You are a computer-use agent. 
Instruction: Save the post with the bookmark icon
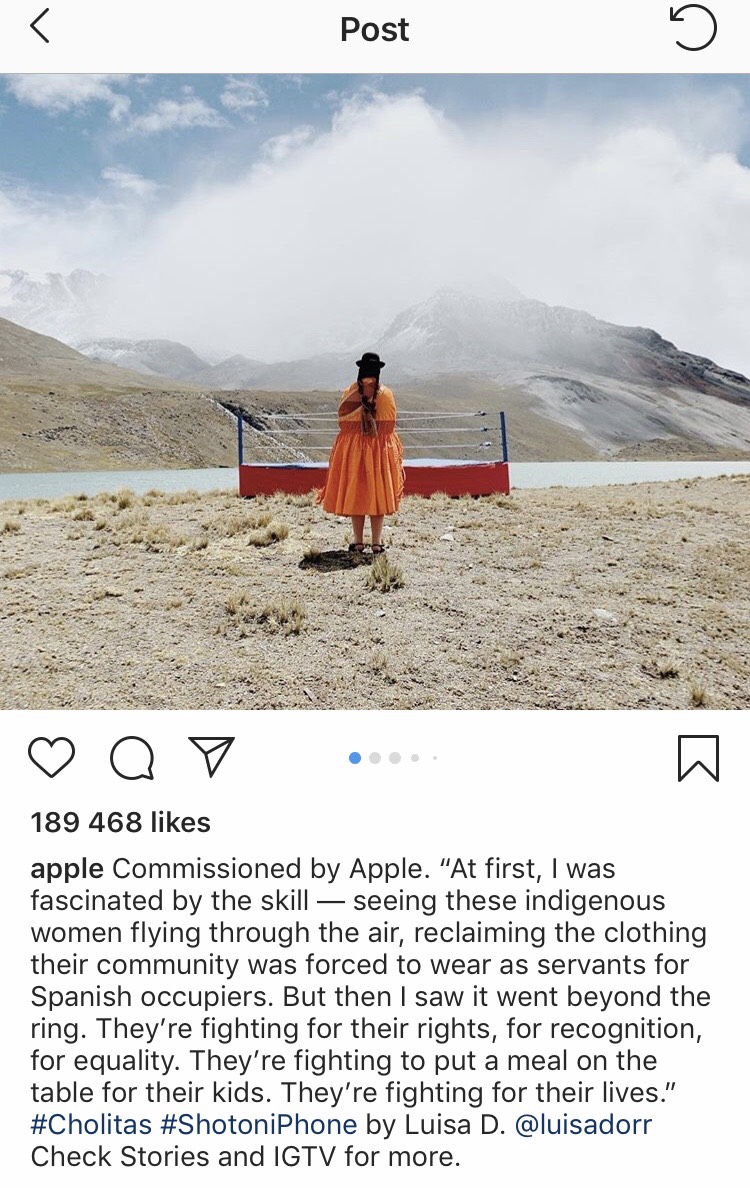(x=698, y=758)
